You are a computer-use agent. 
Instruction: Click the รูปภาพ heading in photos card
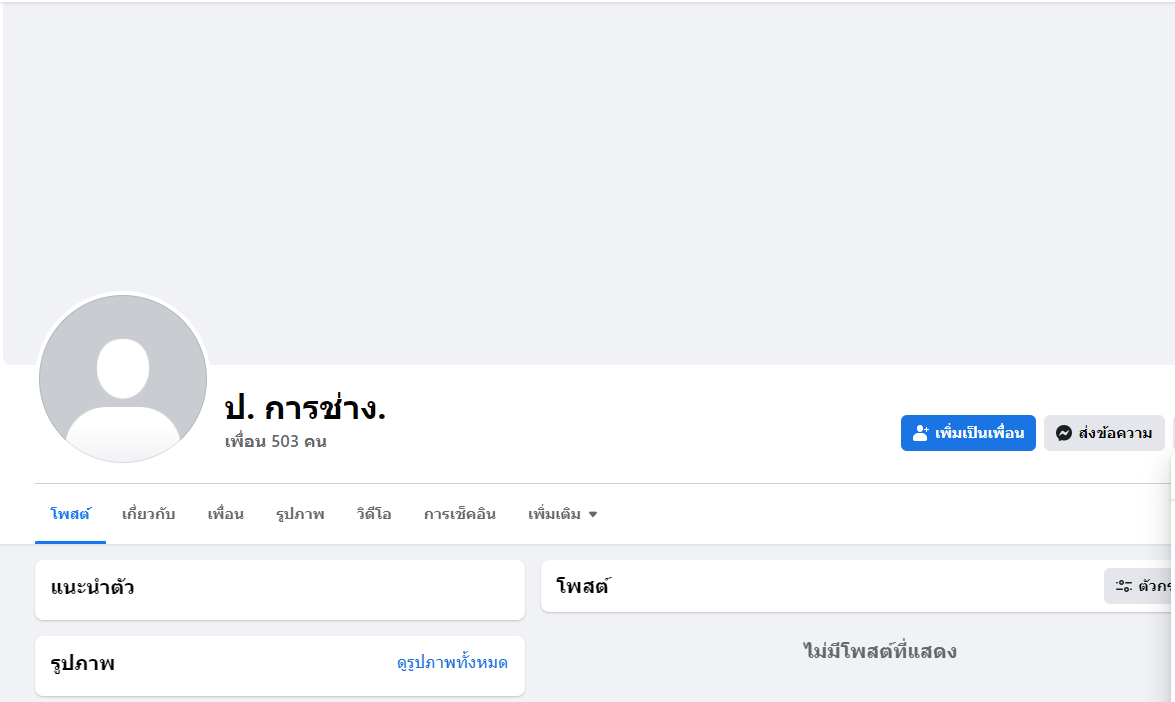[83, 663]
